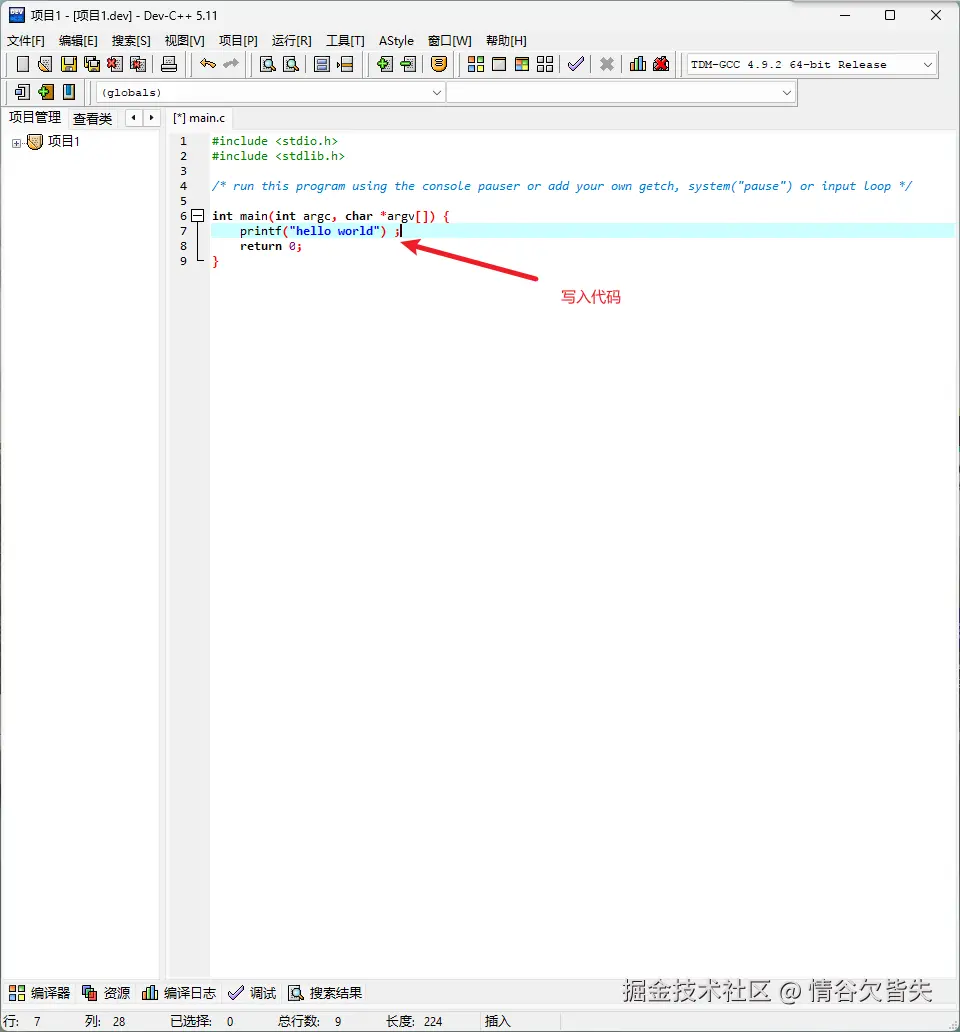Select the 项目1 item in the project tree
This screenshot has width=960, height=1032.
(x=63, y=142)
